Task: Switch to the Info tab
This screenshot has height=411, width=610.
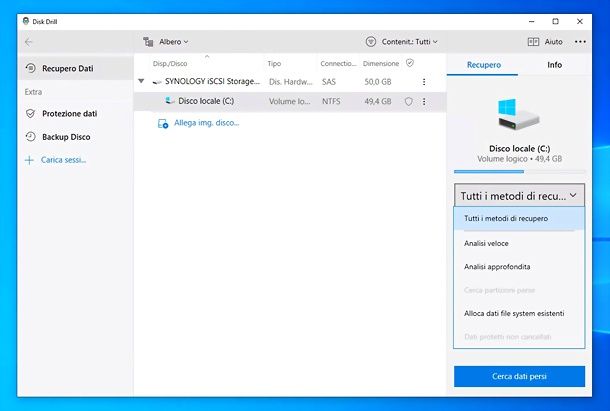Action: [x=554, y=65]
